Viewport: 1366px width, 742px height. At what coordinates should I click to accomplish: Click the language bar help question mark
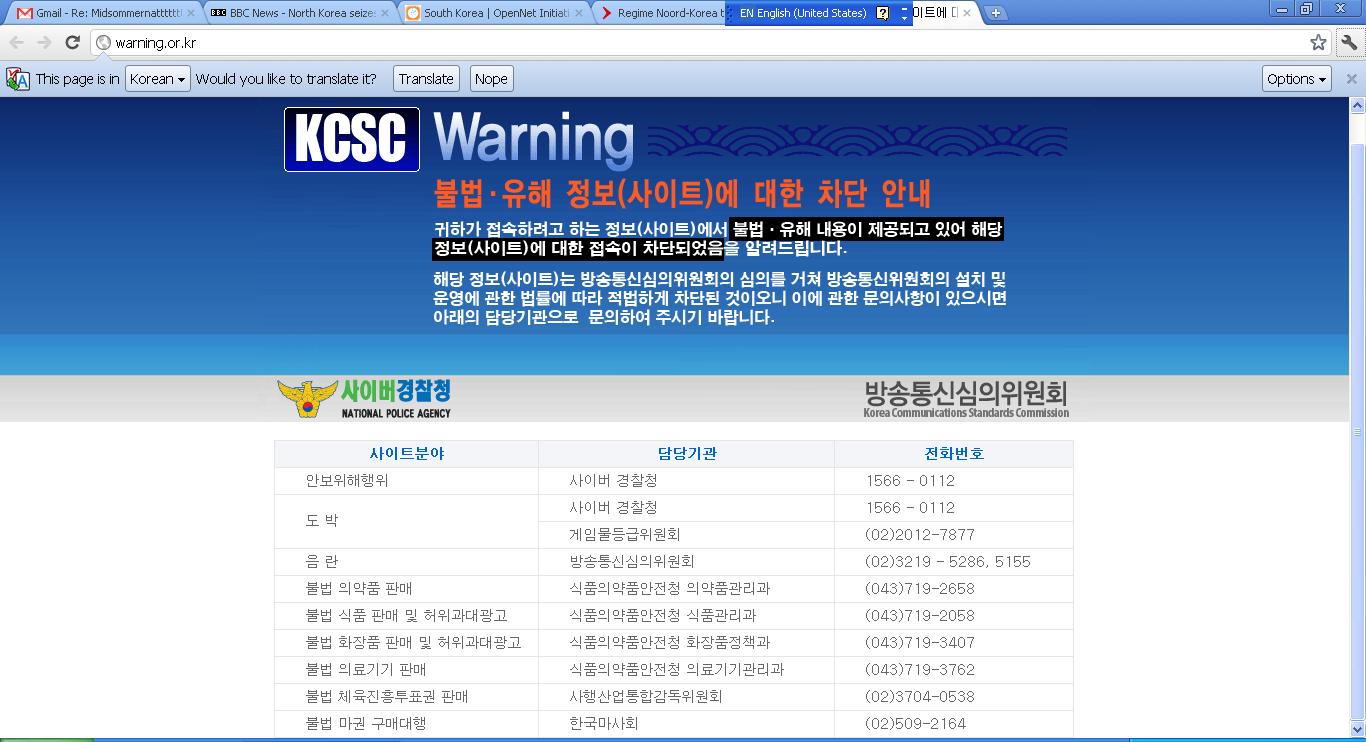click(882, 13)
